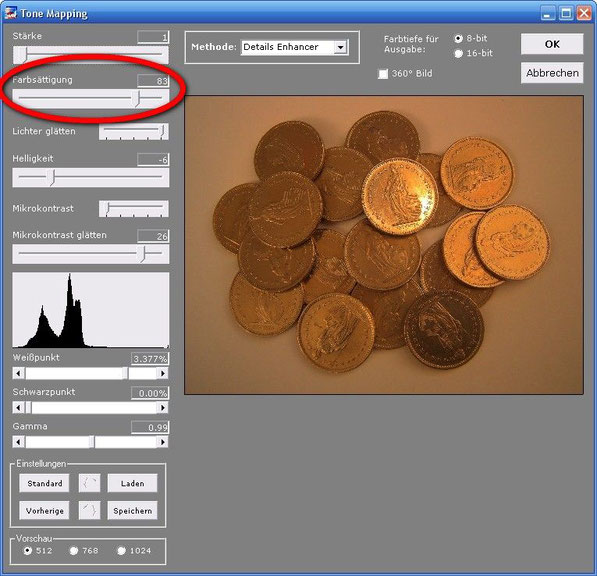Click the Abbrechen button
597x576 pixels.
click(552, 73)
